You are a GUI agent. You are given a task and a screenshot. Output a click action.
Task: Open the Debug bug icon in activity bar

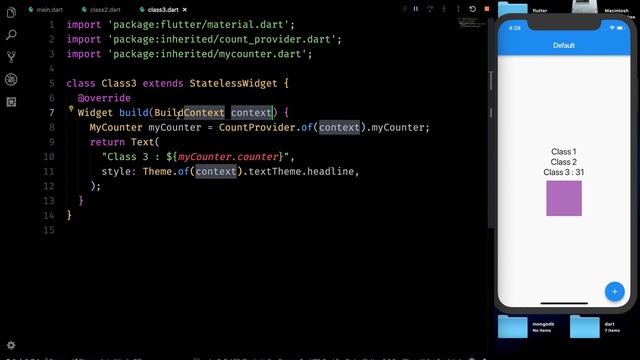11,79
